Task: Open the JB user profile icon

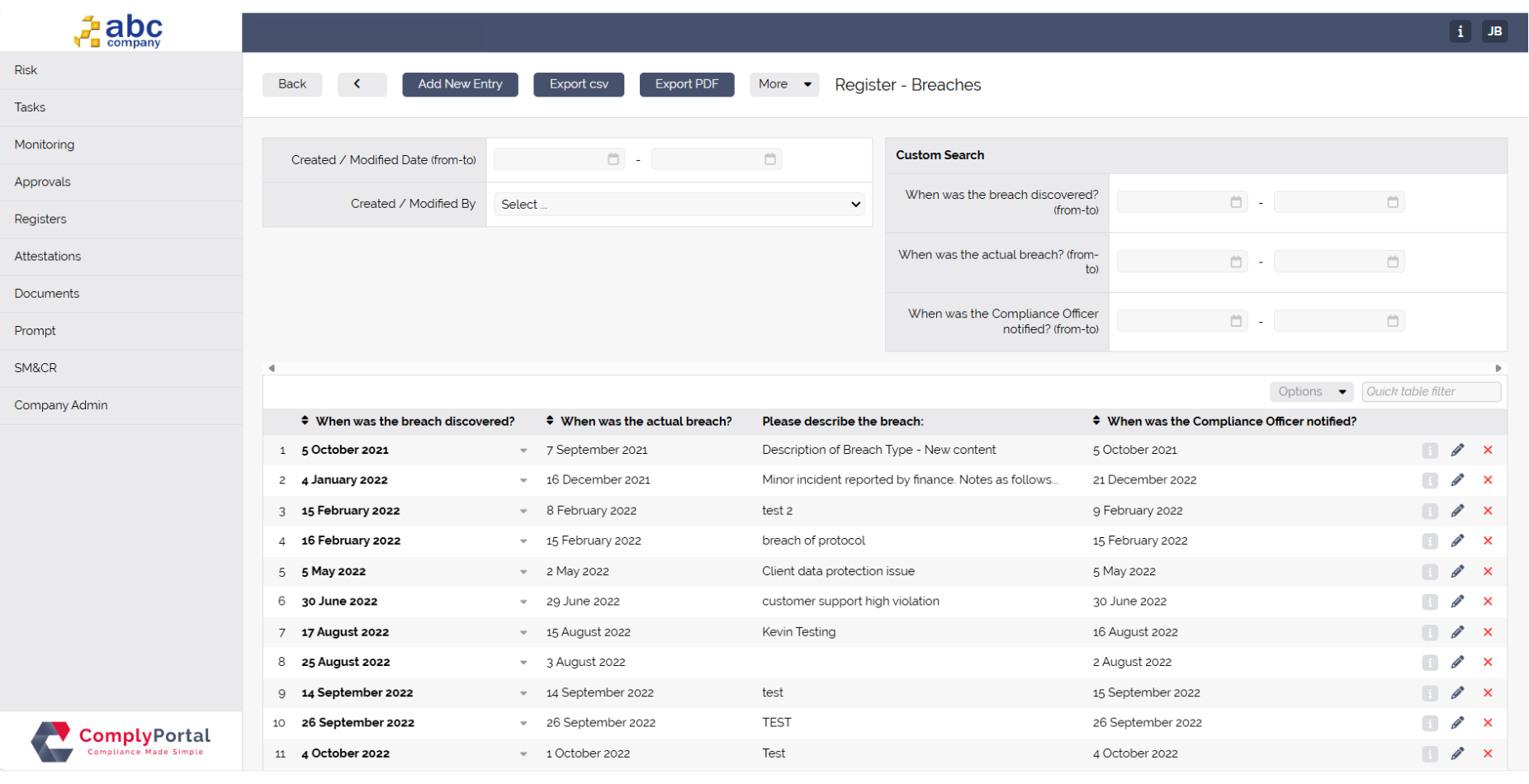Action: (x=1494, y=31)
